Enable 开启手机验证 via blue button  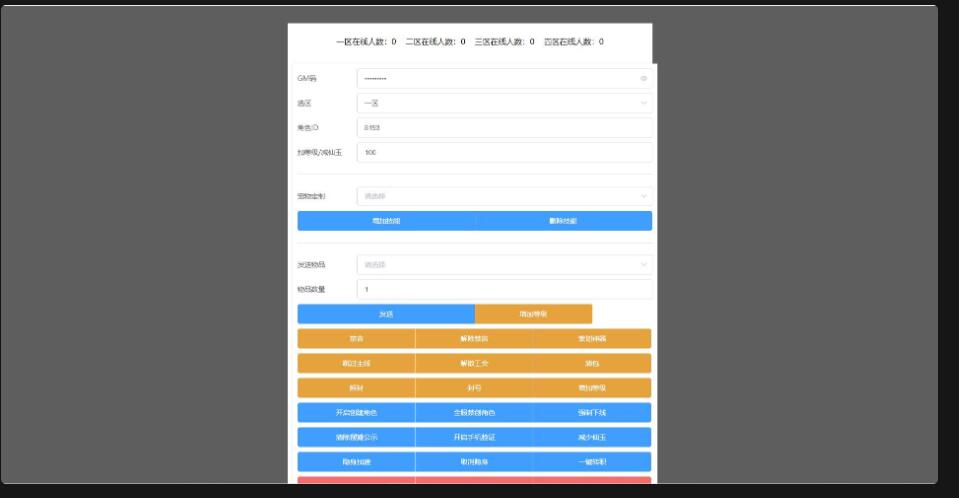pos(474,437)
